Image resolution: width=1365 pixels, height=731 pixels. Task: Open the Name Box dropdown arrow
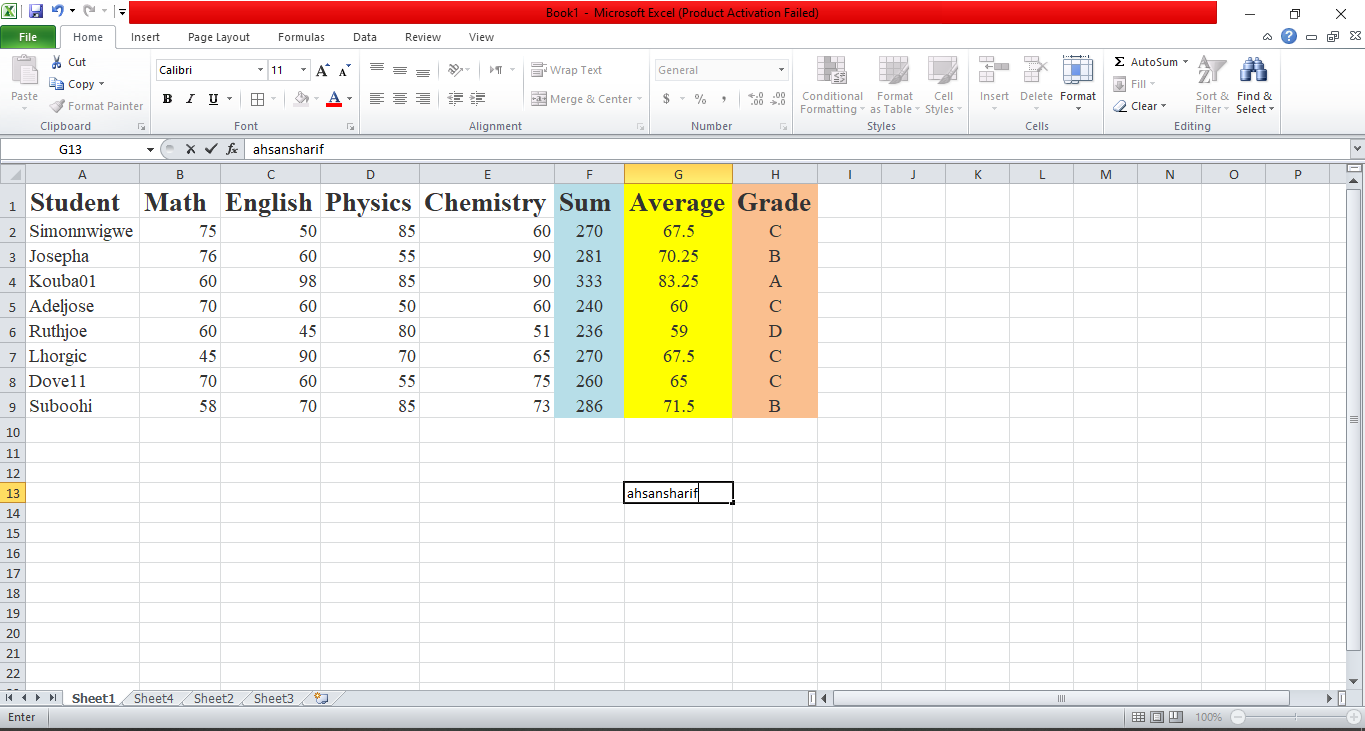coord(151,149)
